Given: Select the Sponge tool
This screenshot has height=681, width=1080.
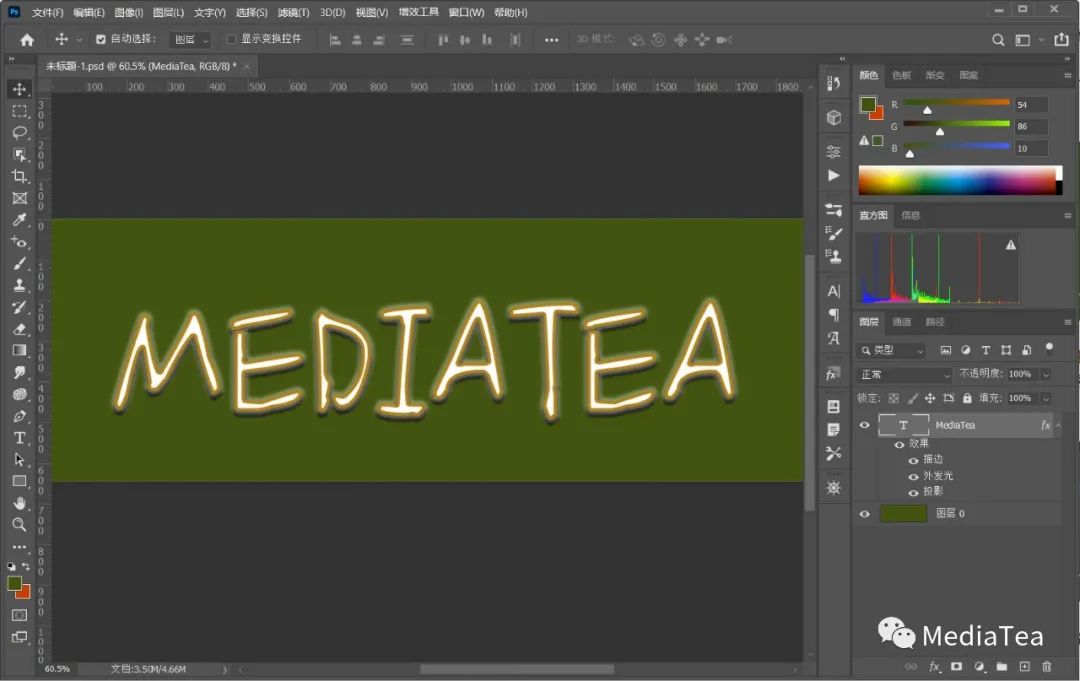Looking at the screenshot, I should point(19,395).
